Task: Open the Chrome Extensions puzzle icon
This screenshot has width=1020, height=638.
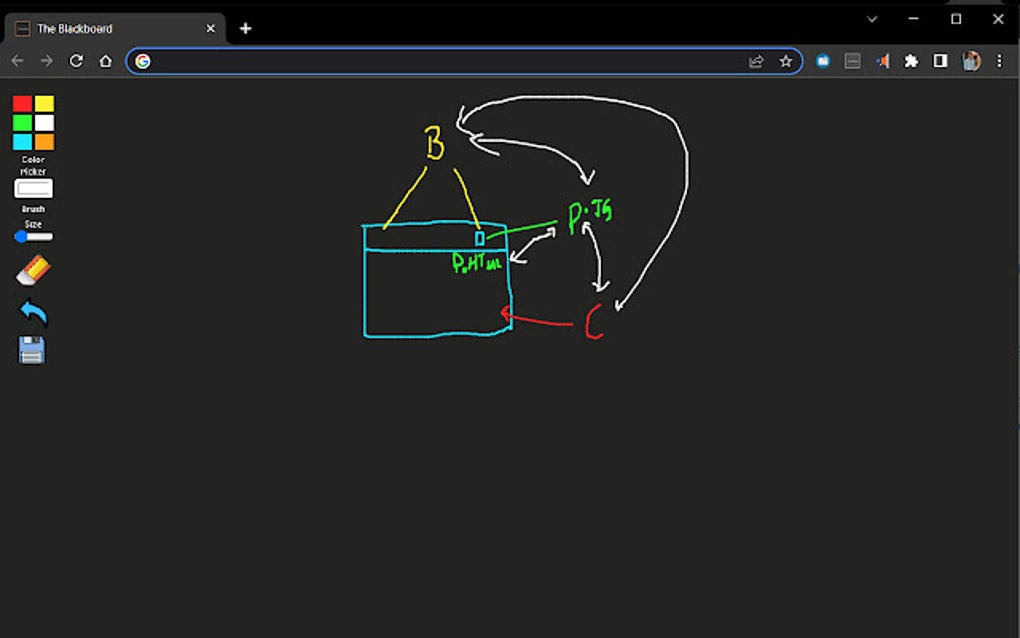Action: point(911,61)
